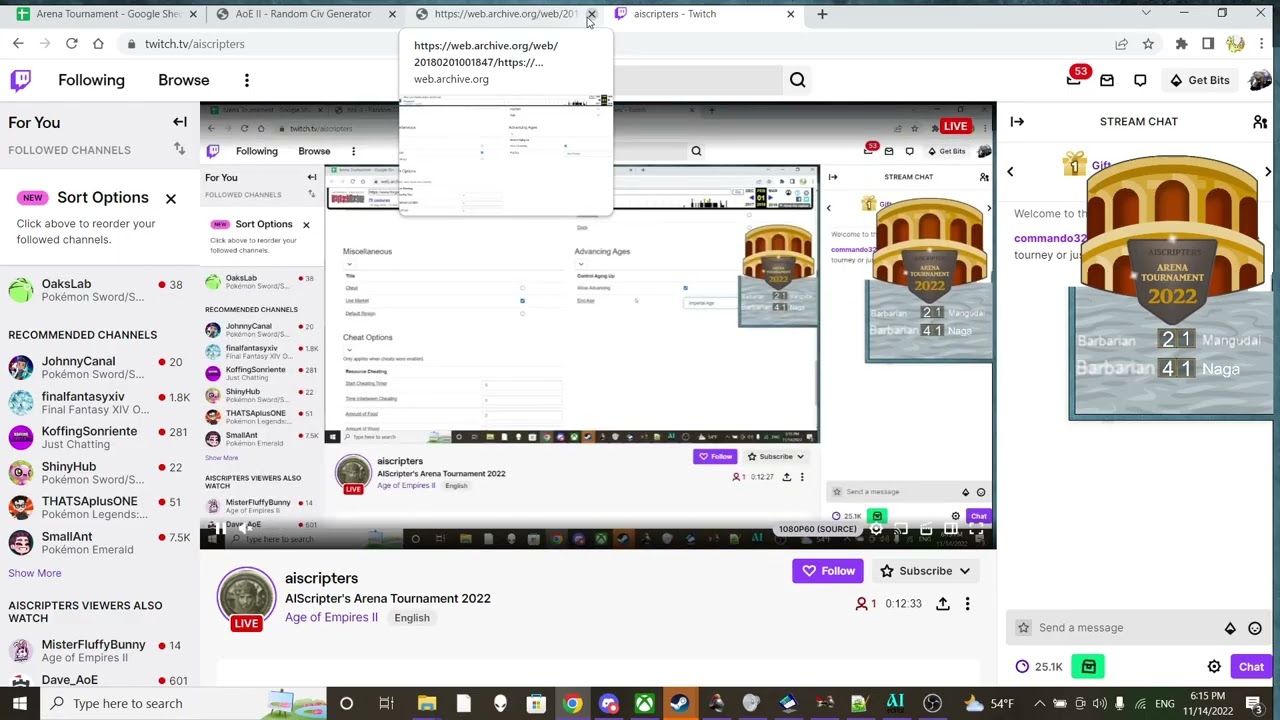Viewport: 1280px width, 720px height.
Task: Collapse the For You sidebar
Action: 180,122
